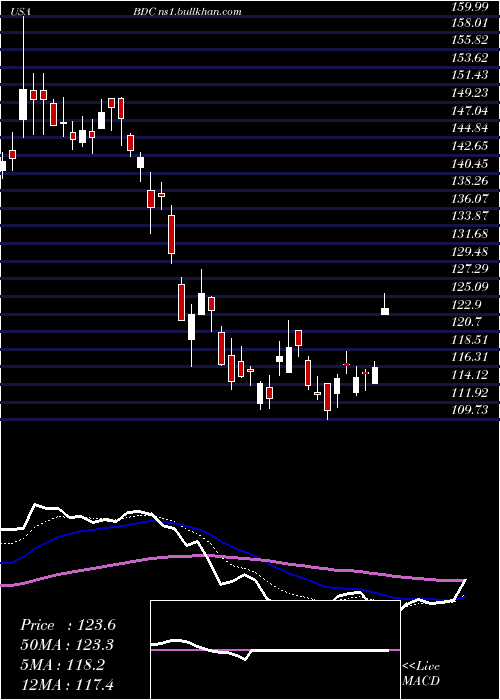Click the MACD inset chart box

coord(275,650)
